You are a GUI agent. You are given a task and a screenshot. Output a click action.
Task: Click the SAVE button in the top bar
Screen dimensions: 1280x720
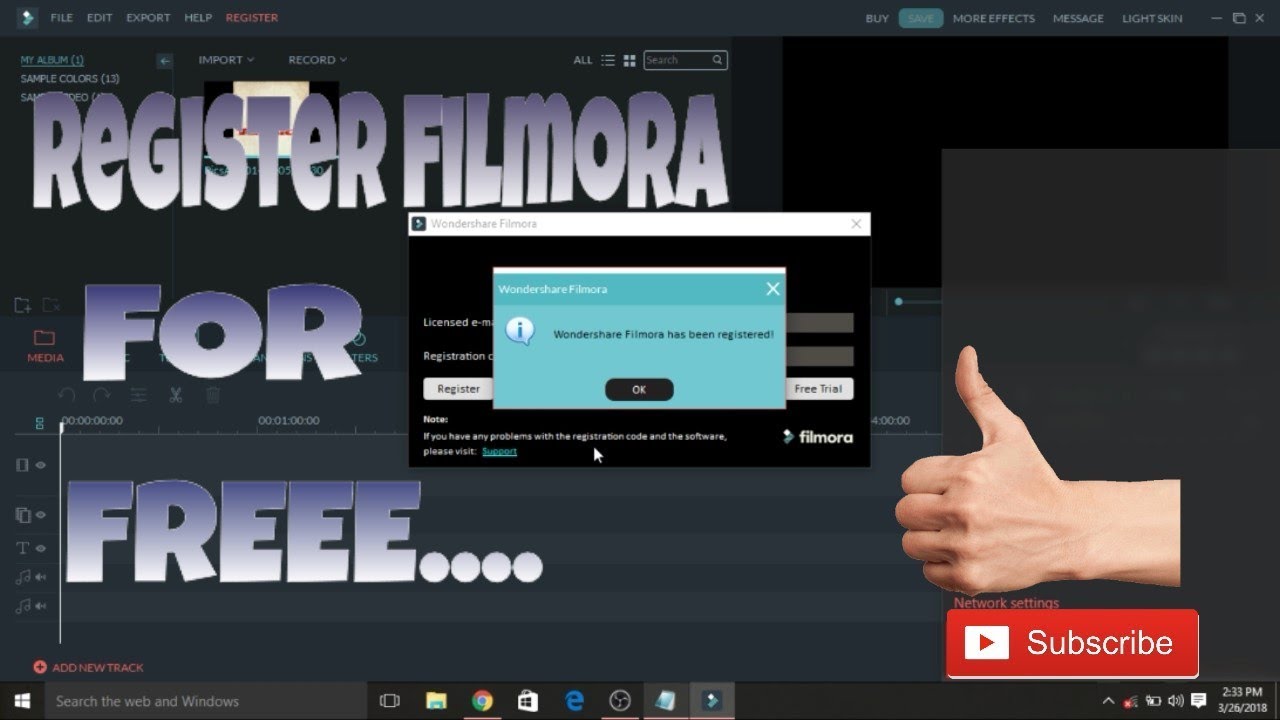(921, 18)
